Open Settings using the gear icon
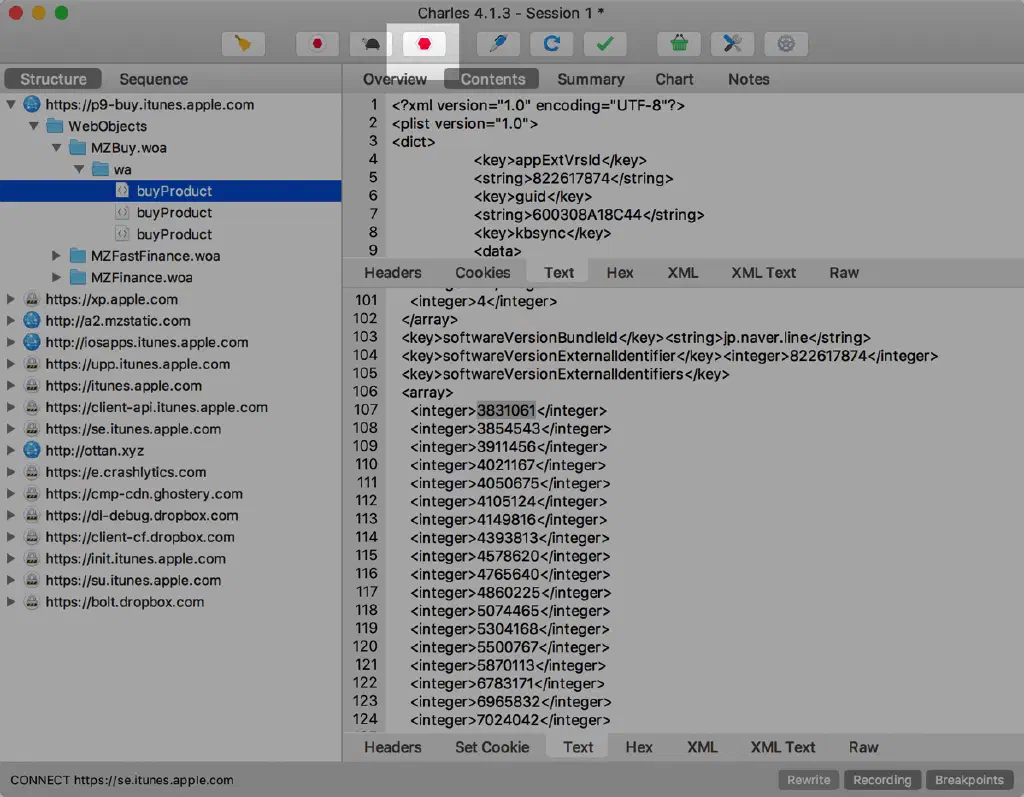This screenshot has height=797, width=1024. (x=786, y=44)
